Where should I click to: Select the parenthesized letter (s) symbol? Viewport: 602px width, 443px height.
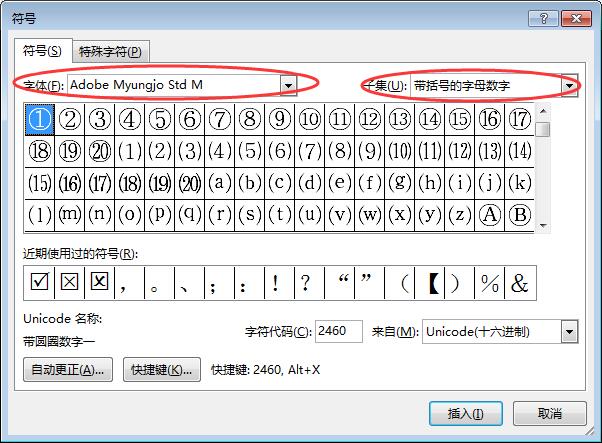tap(250, 215)
